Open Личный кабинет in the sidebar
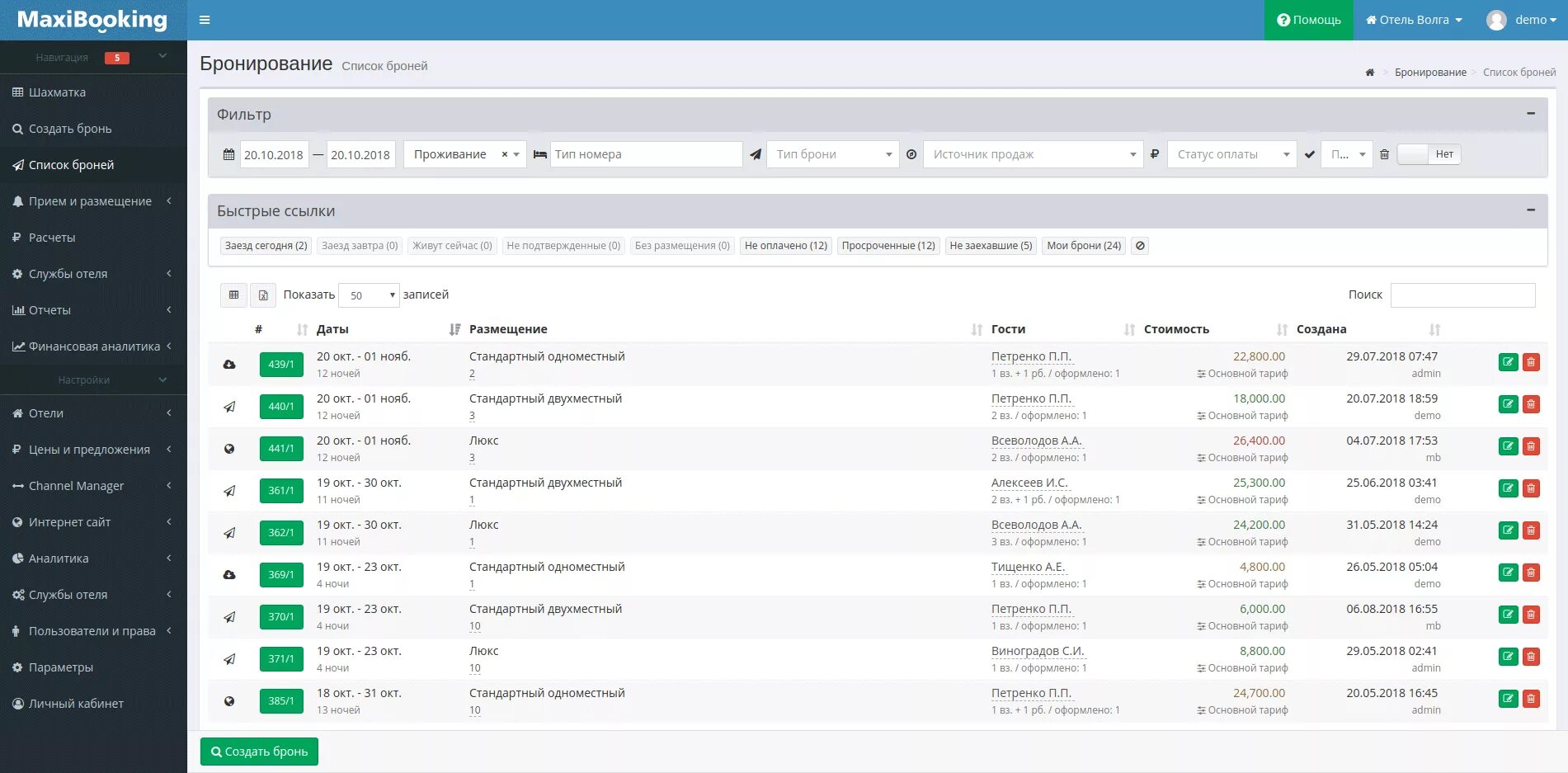Image resolution: width=1568 pixels, height=773 pixels. 93,704
